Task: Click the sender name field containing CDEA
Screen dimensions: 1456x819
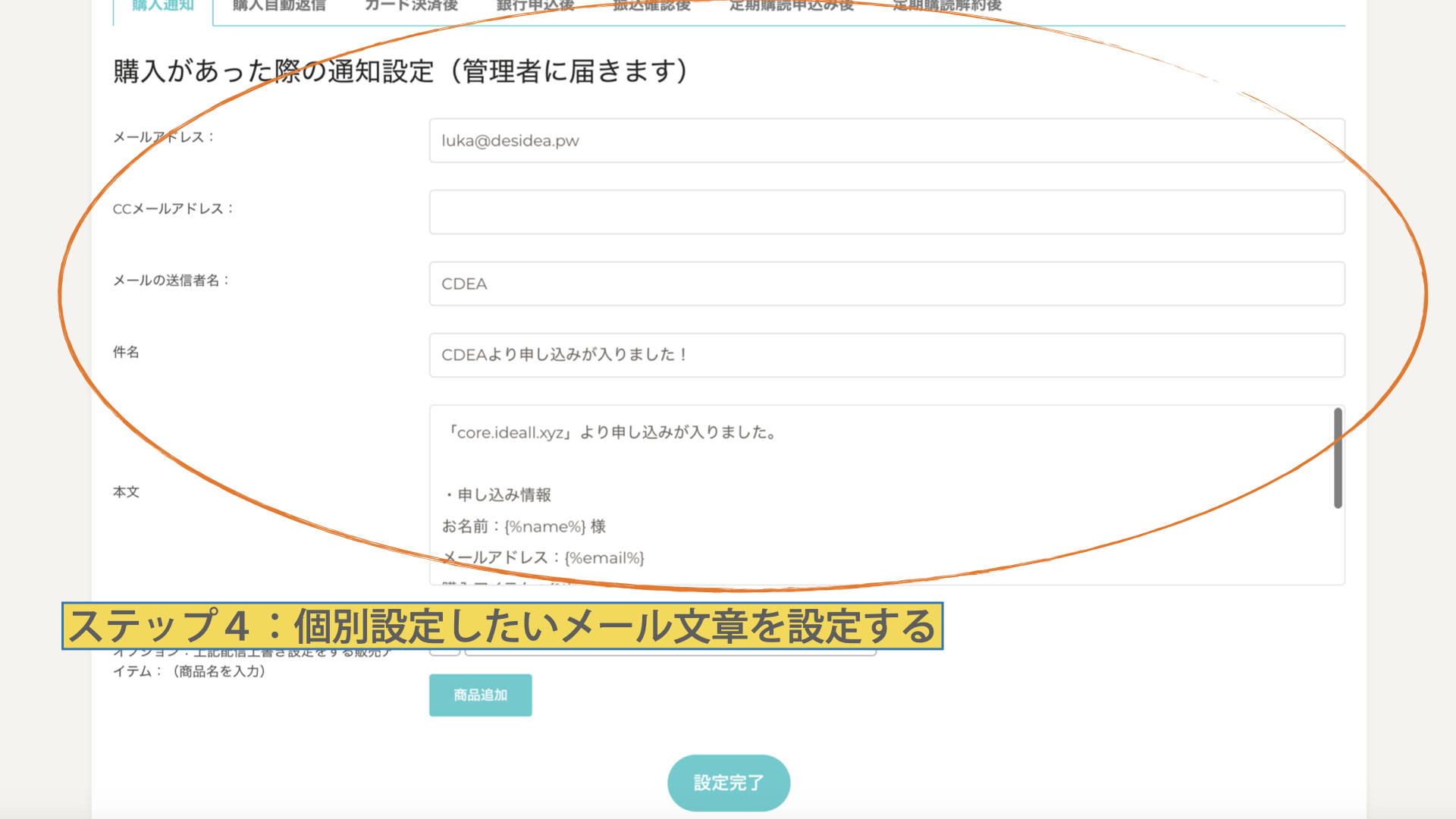Action: [886, 284]
